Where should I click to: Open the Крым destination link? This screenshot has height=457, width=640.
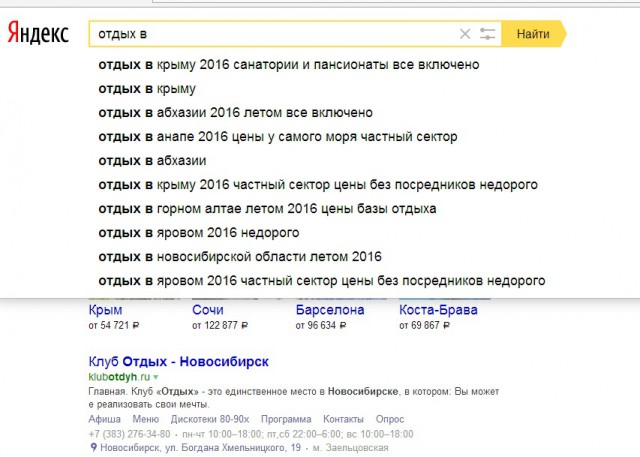105,310
